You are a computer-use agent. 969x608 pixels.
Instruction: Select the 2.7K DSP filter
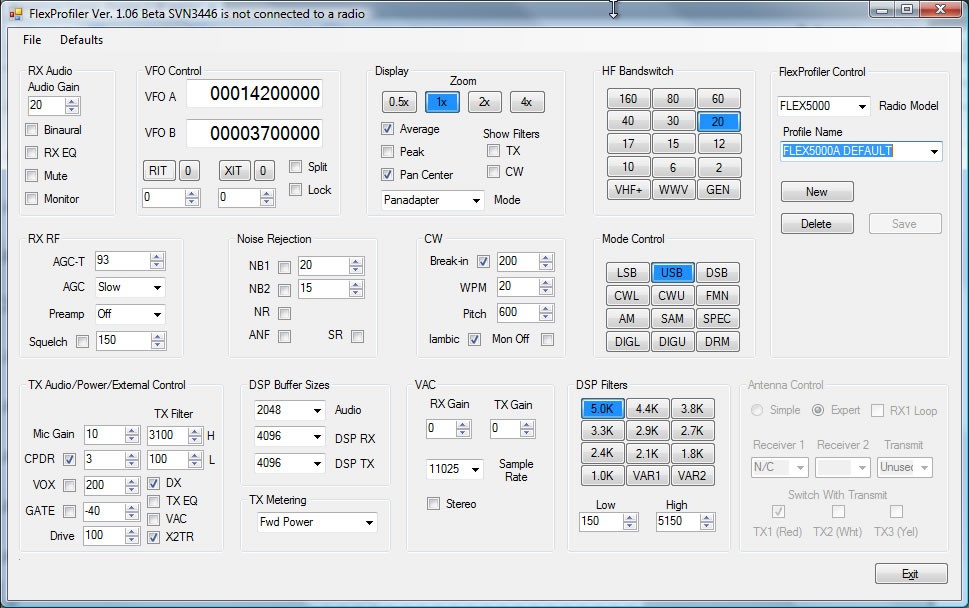(692, 431)
